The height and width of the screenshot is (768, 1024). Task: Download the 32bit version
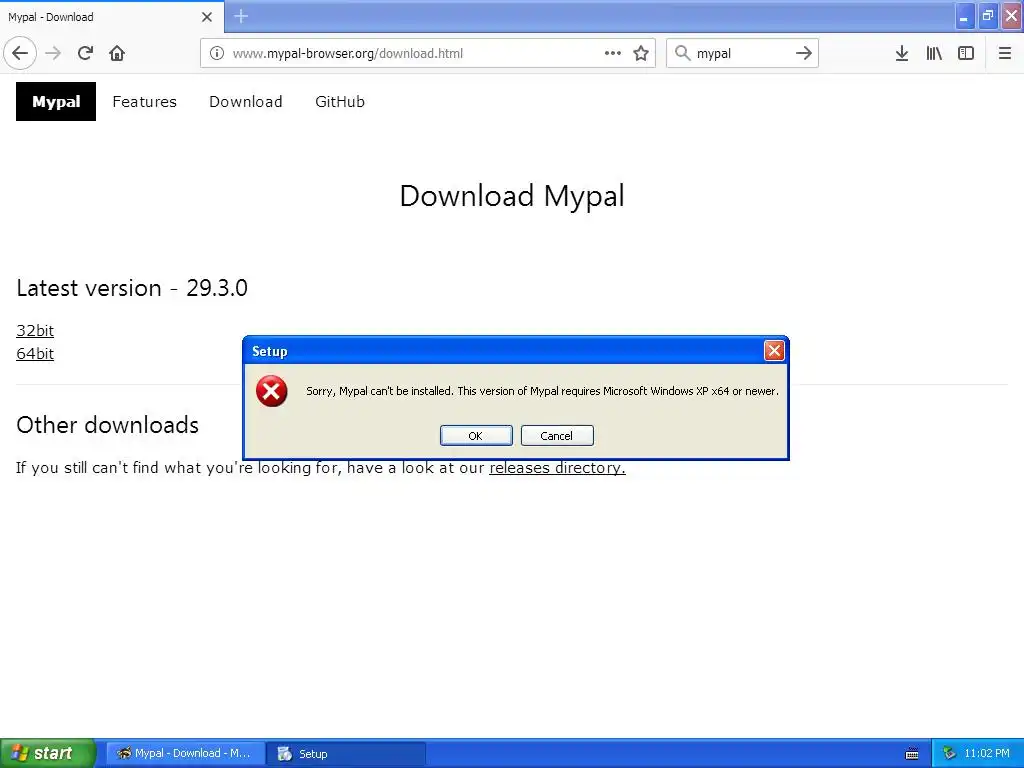35,330
